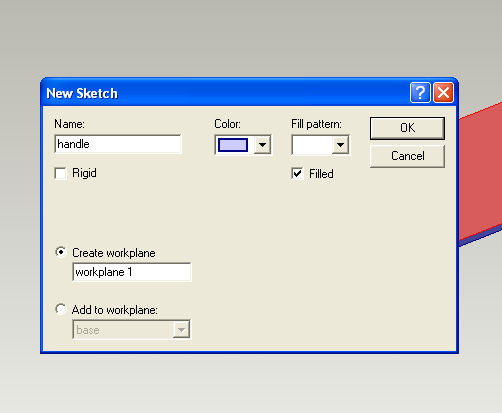502x413 pixels.
Task: Open the Color dropdown arrow
Action: 262,145
